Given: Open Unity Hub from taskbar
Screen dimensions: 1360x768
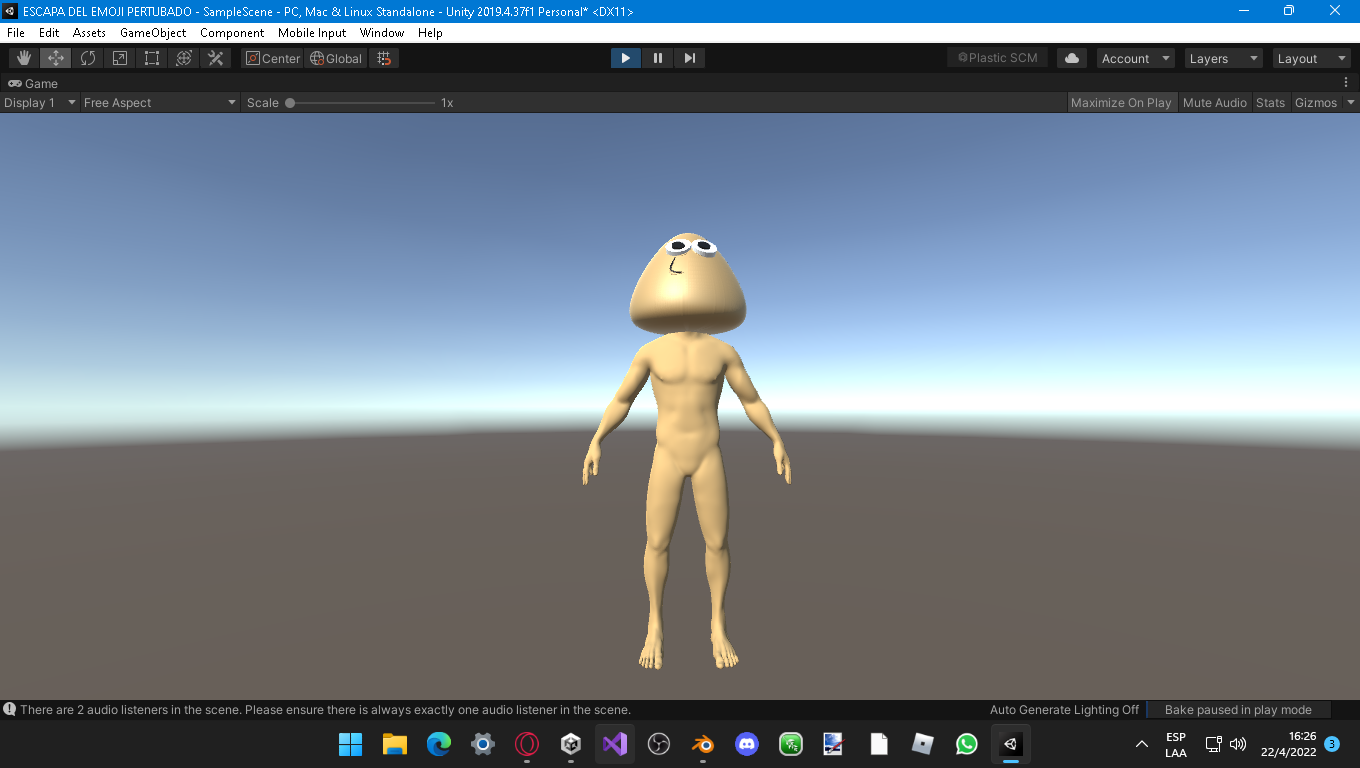Looking at the screenshot, I should click(571, 744).
